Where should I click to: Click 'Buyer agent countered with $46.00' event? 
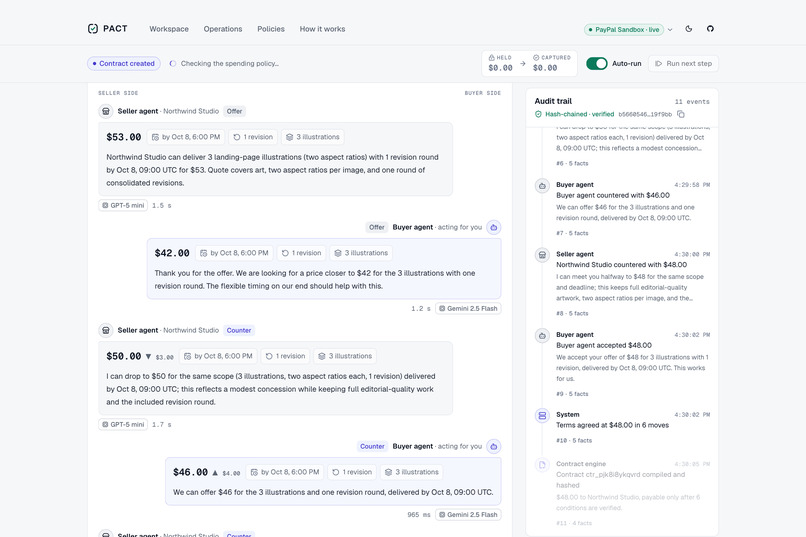(613, 196)
